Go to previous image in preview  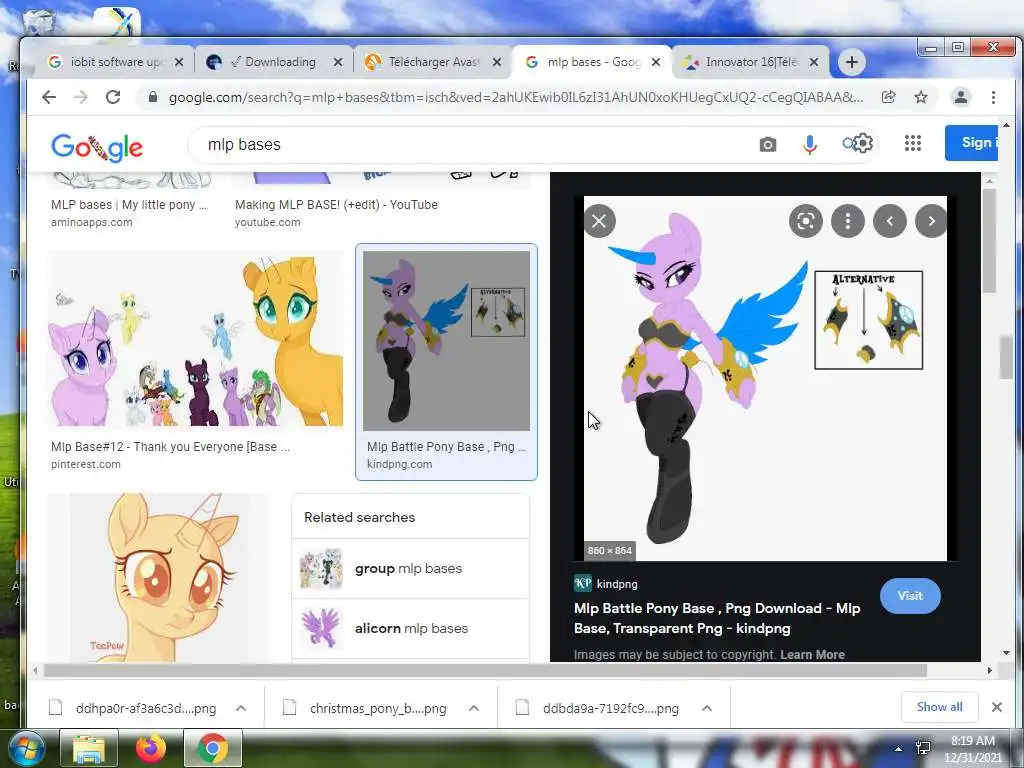889,221
